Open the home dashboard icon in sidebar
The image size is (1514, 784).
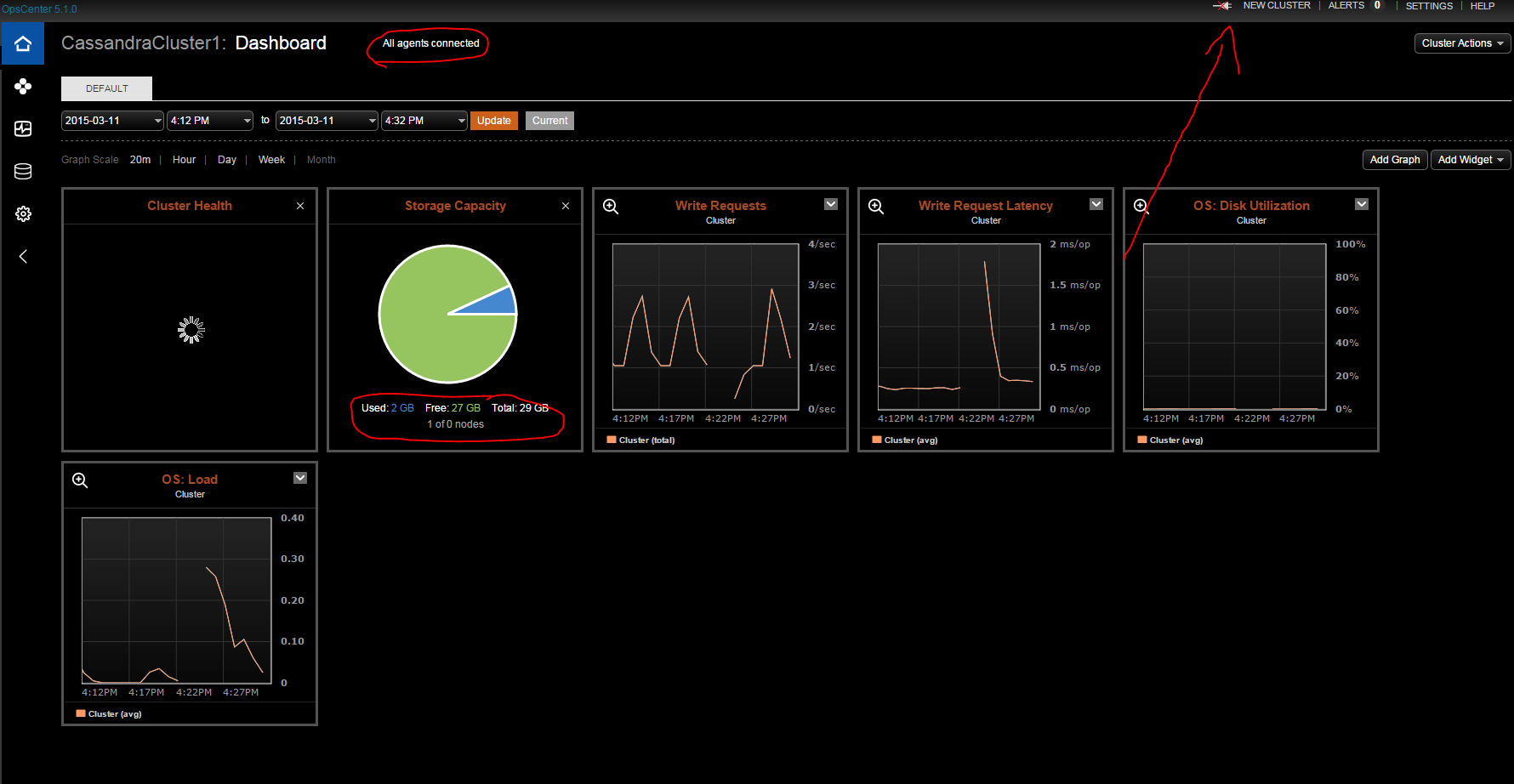(x=23, y=43)
